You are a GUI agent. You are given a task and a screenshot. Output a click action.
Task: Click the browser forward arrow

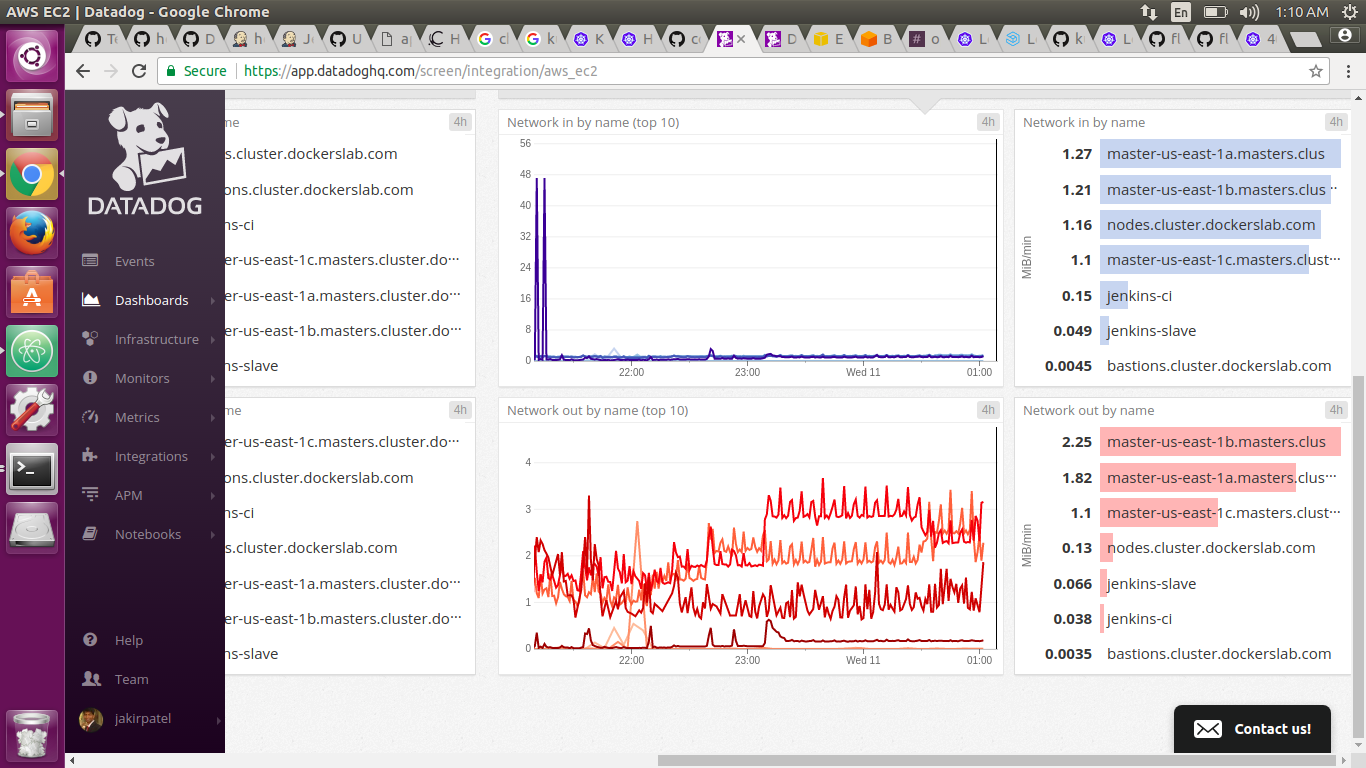click(x=111, y=71)
